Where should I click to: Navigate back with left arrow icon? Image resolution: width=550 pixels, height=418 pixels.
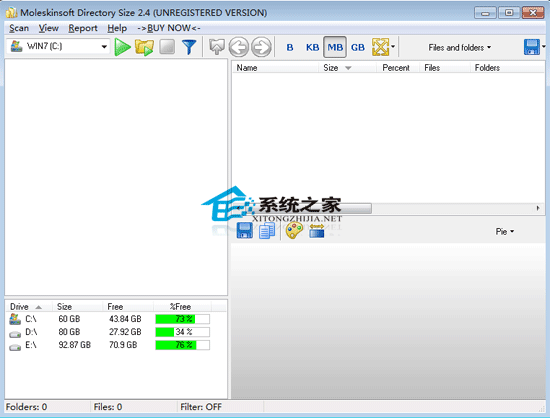click(239, 47)
